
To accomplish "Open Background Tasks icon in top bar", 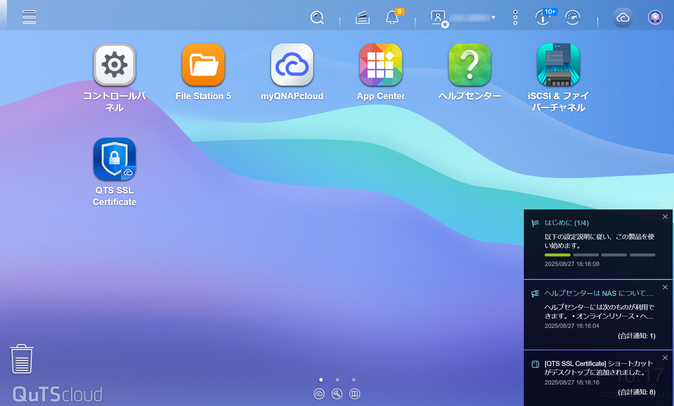I will (362, 18).
